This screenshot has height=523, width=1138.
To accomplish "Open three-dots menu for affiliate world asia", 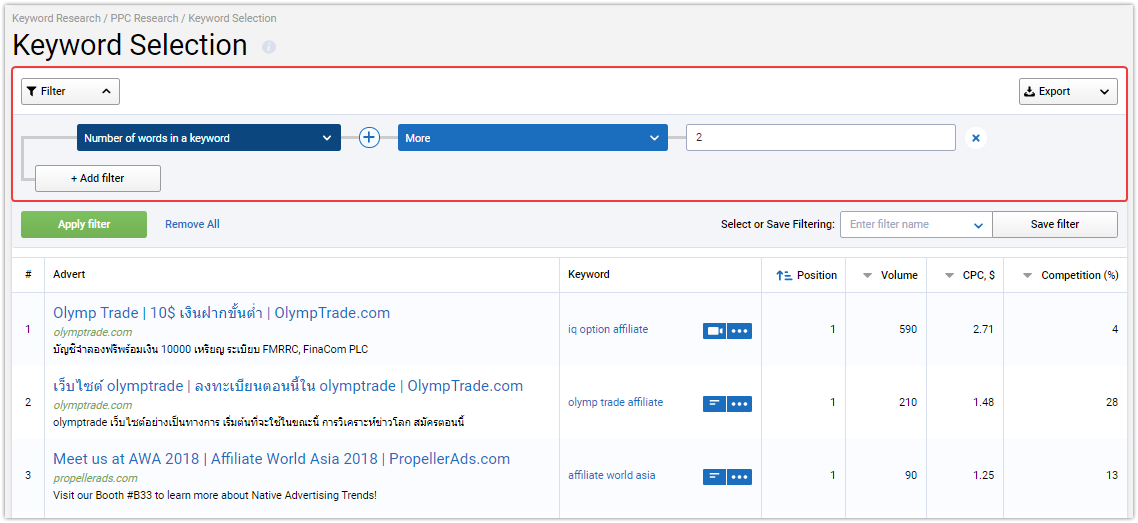I will tap(740, 477).
